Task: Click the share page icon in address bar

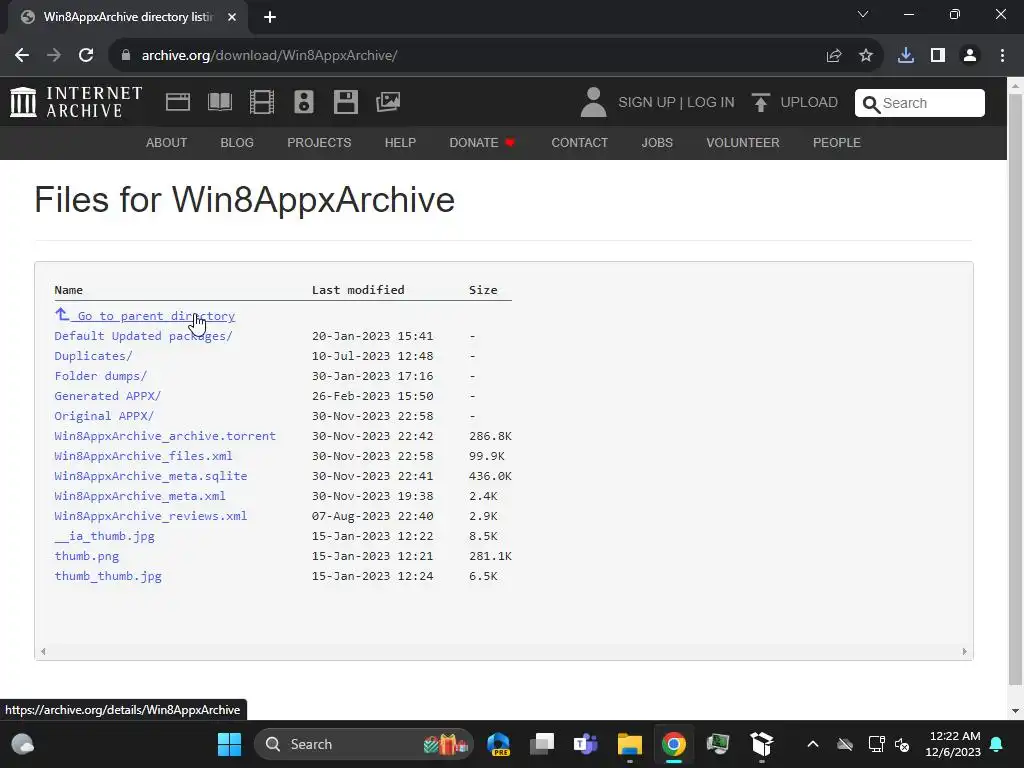Action: coord(834,56)
